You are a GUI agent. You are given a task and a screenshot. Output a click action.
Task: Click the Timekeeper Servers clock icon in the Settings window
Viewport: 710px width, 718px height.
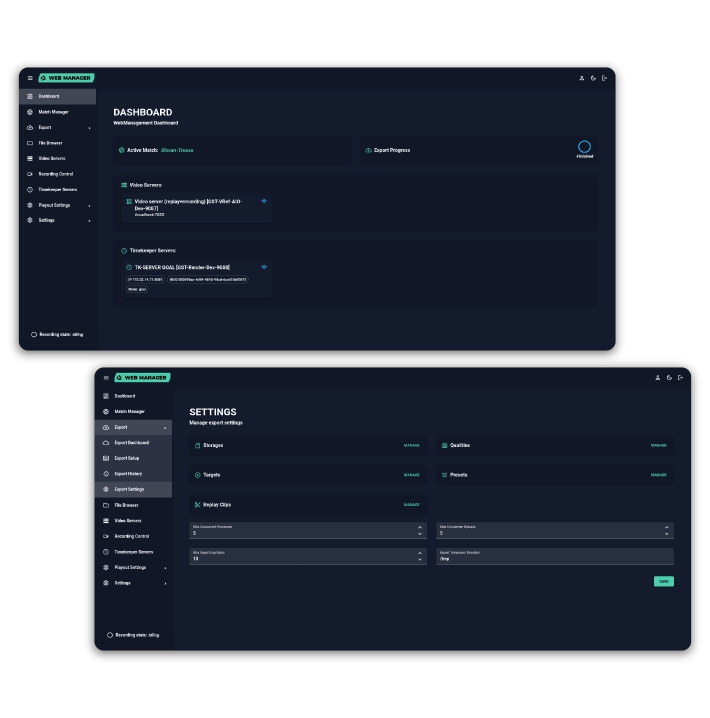click(x=106, y=552)
